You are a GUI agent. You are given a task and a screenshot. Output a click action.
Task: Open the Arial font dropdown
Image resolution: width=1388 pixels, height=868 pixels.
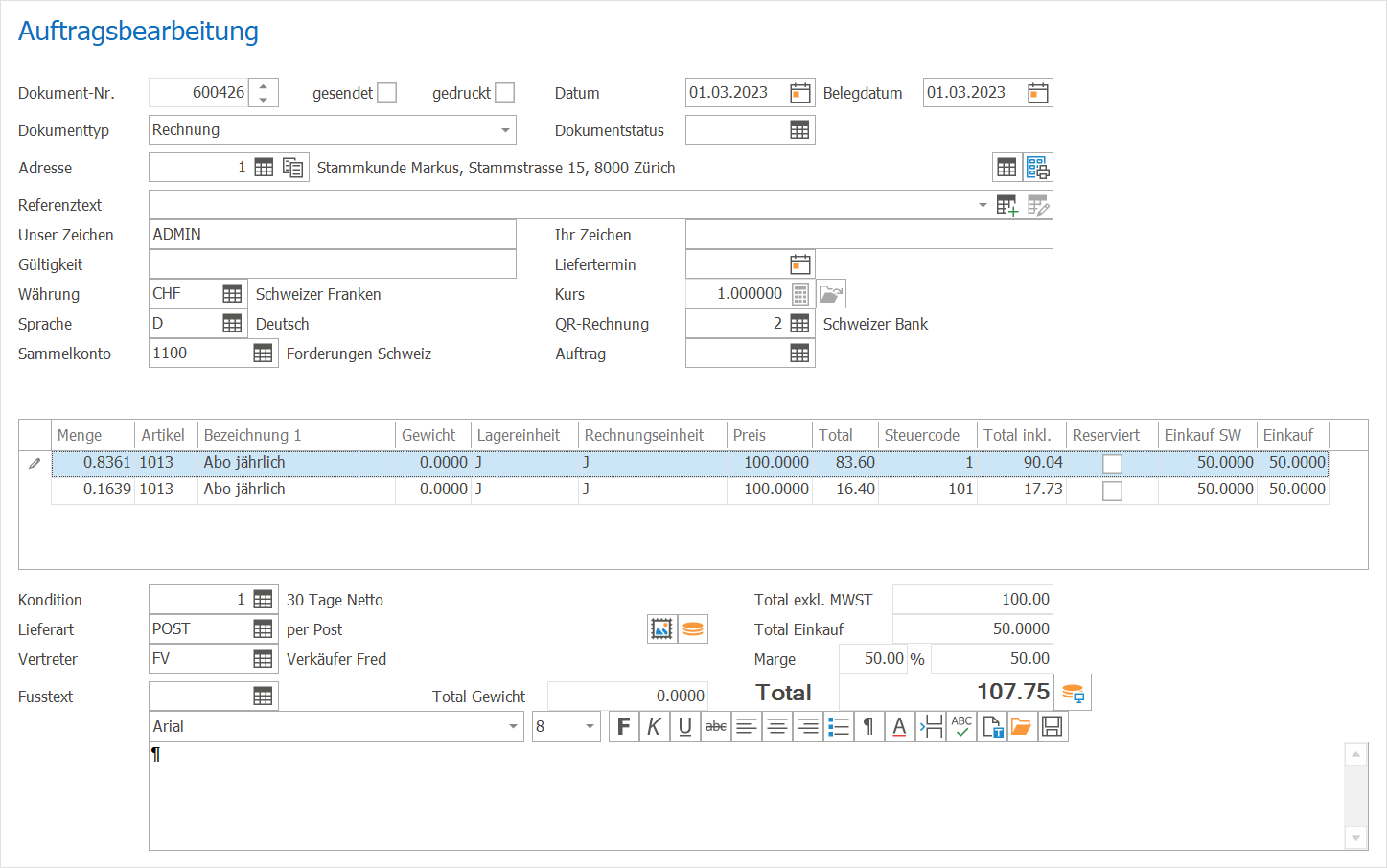513,726
